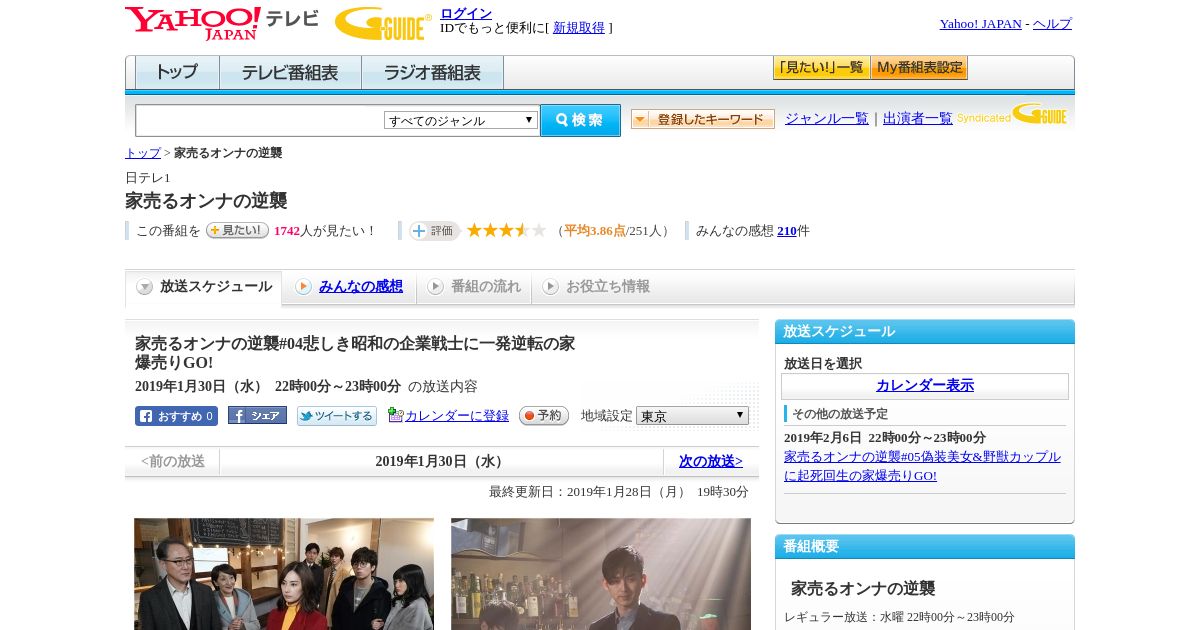Click the star rating display
The height and width of the screenshot is (630, 1200).
(x=507, y=231)
